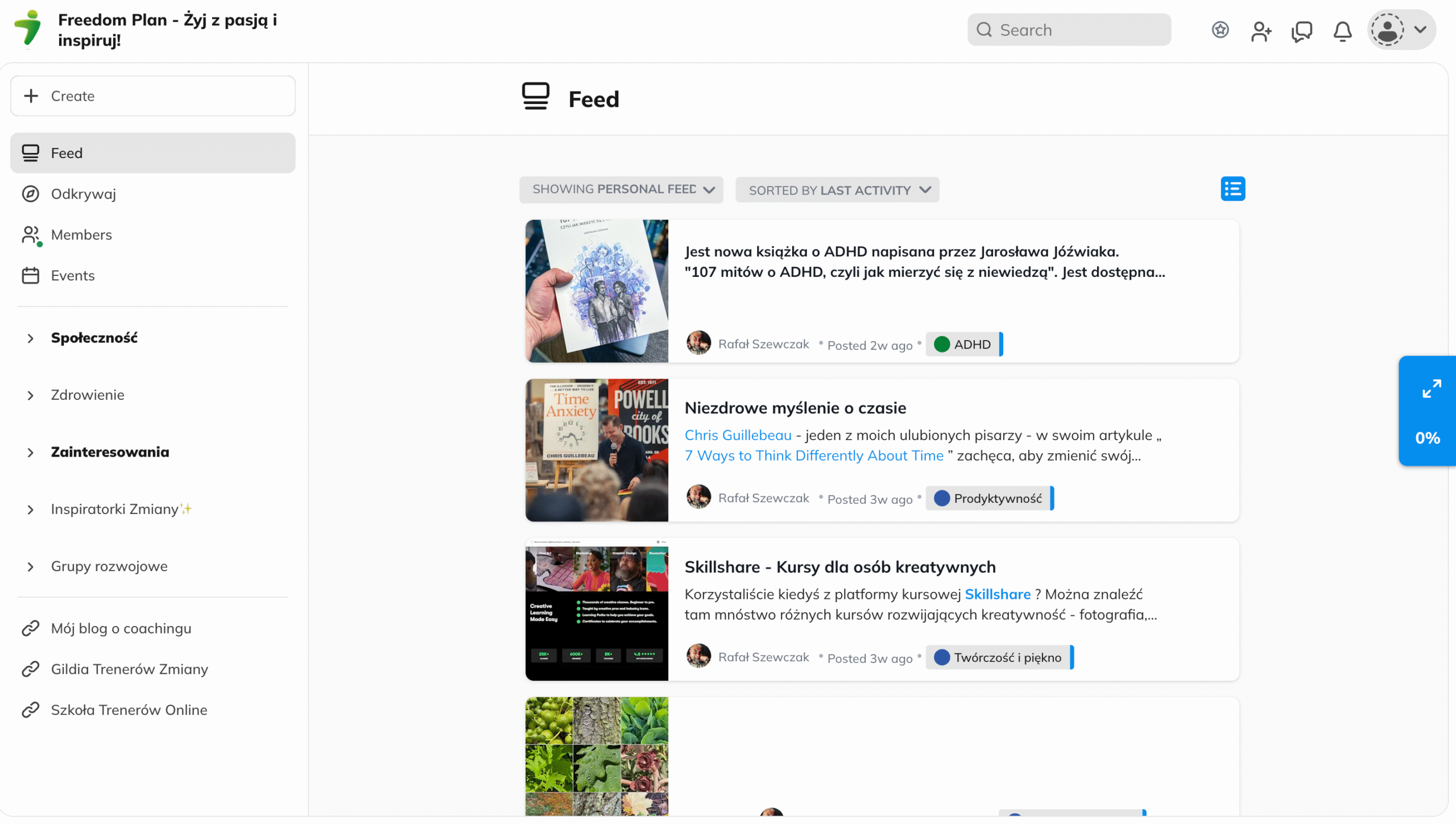Go to Members in the sidebar
Image resolution: width=1456 pixels, height=824 pixels.
tap(81, 235)
